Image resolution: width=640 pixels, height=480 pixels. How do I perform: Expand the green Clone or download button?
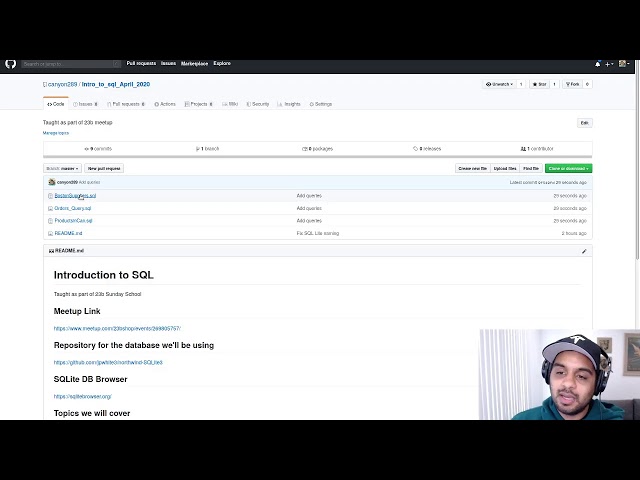tap(568, 168)
